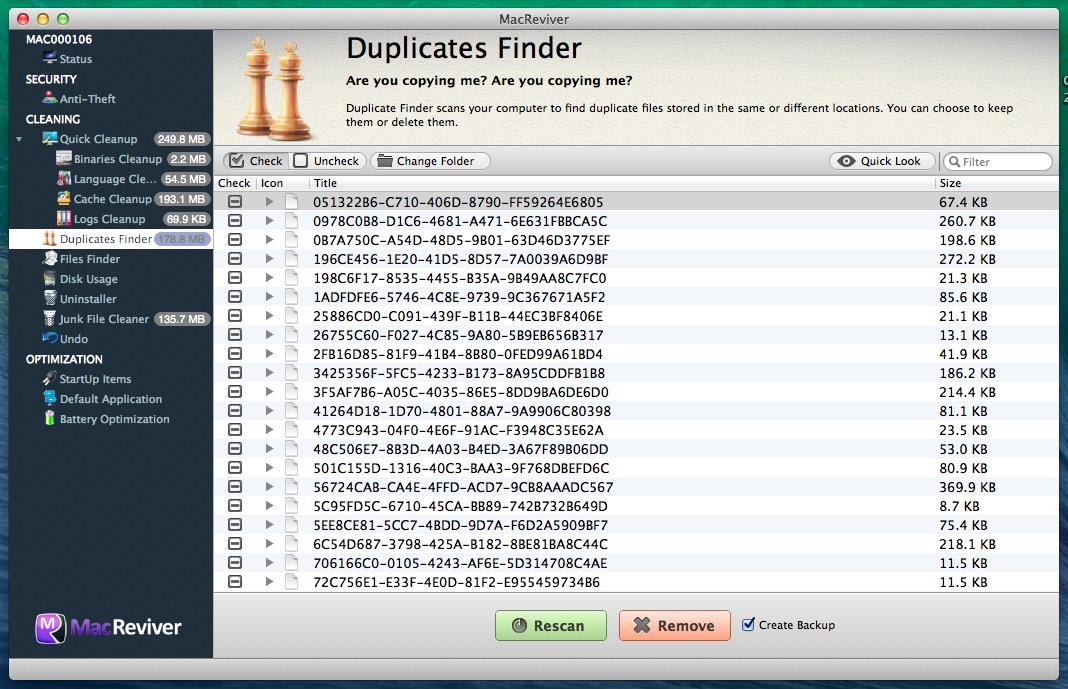Viewport: 1068px width, 689px height.
Task: Select the 369.9 KB size cell
Action: pyautogui.click(x=967, y=487)
